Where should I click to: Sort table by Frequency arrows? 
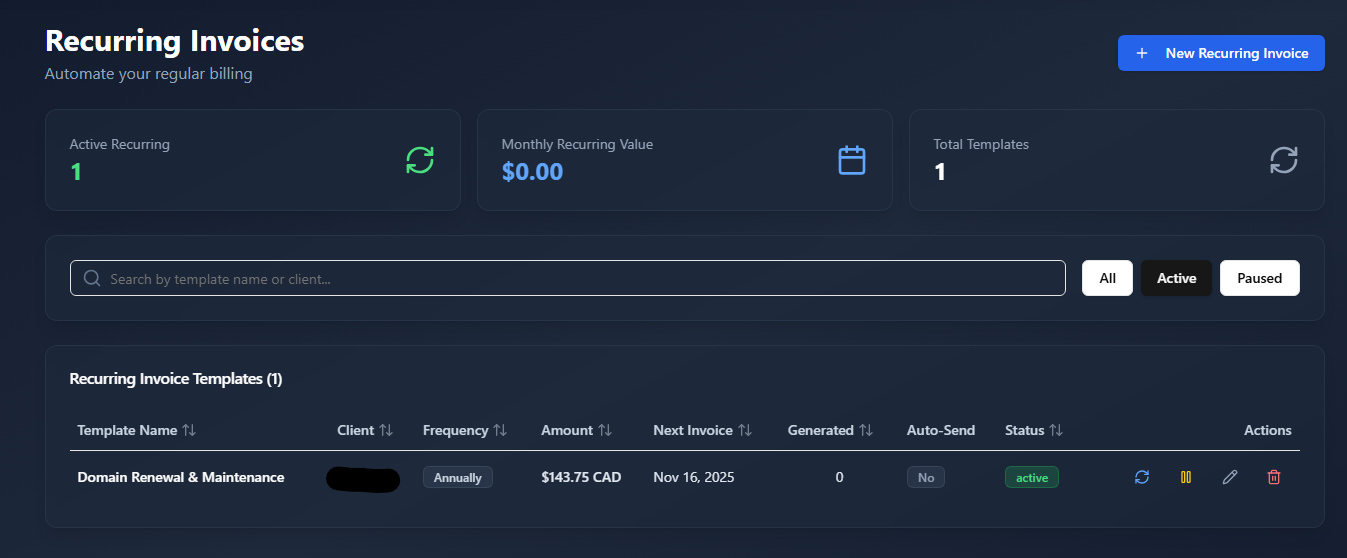[x=500, y=430]
